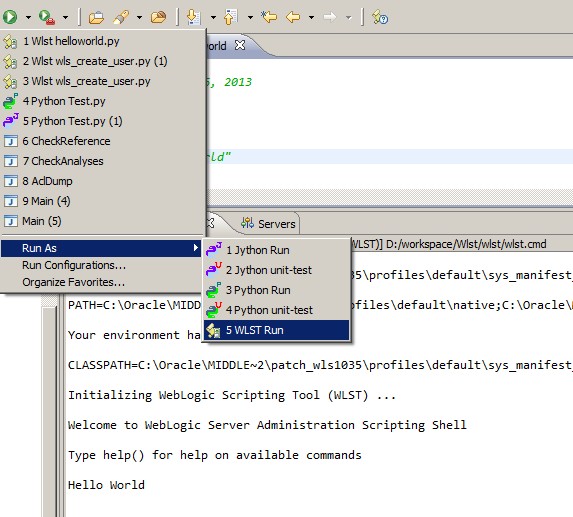This screenshot has height=517, width=573.
Task: Click the D:/workspace/Wlst/wlst/wlst.cmd console title
Action: point(466,244)
